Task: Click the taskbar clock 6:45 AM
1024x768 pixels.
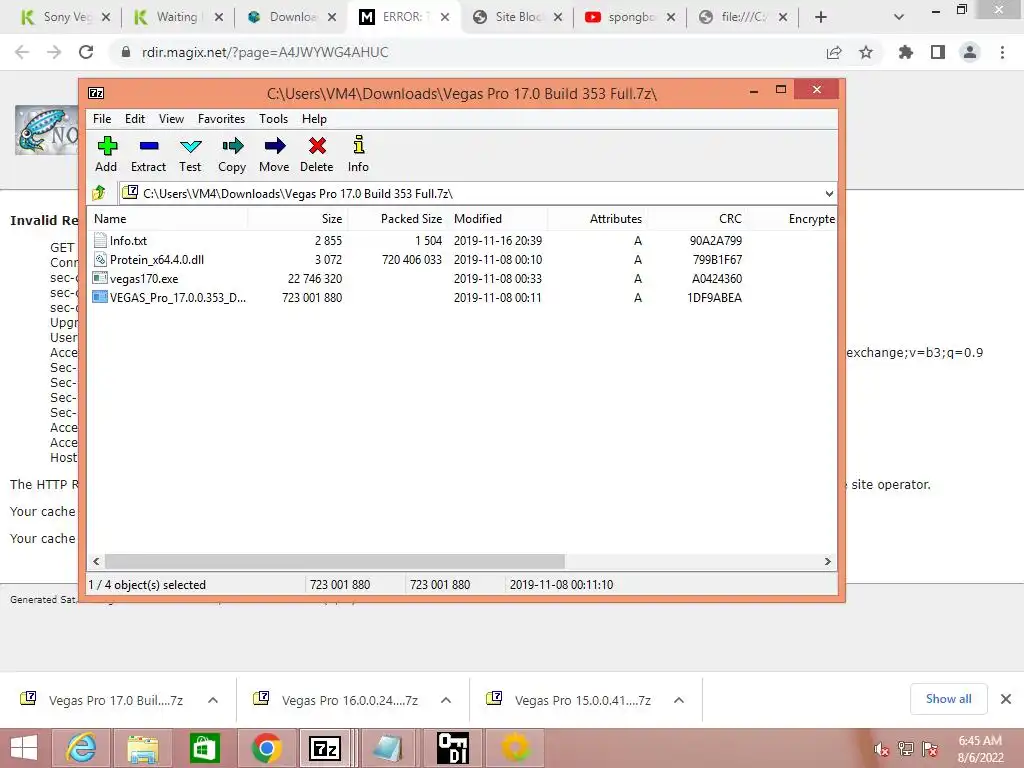Action: point(980,741)
